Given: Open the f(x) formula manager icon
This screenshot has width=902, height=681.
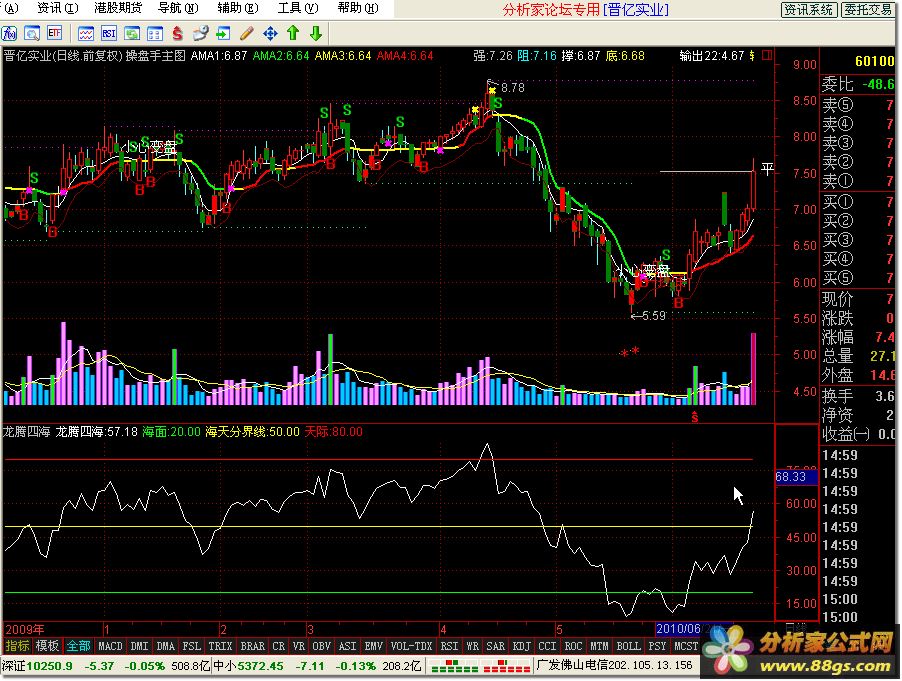Looking at the screenshot, I should [9, 34].
